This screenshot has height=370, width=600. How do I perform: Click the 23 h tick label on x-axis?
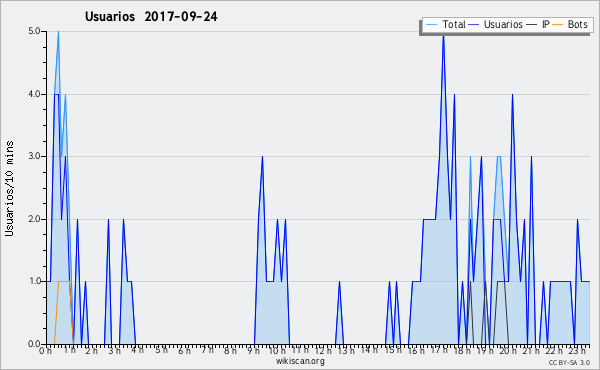pyautogui.click(x=578, y=350)
